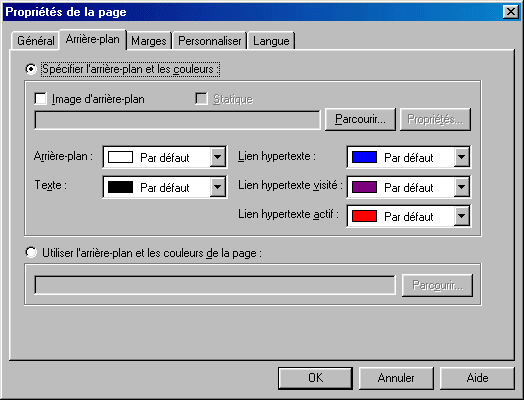
Task: Click Parcourir next to background image field
Action: point(360,119)
